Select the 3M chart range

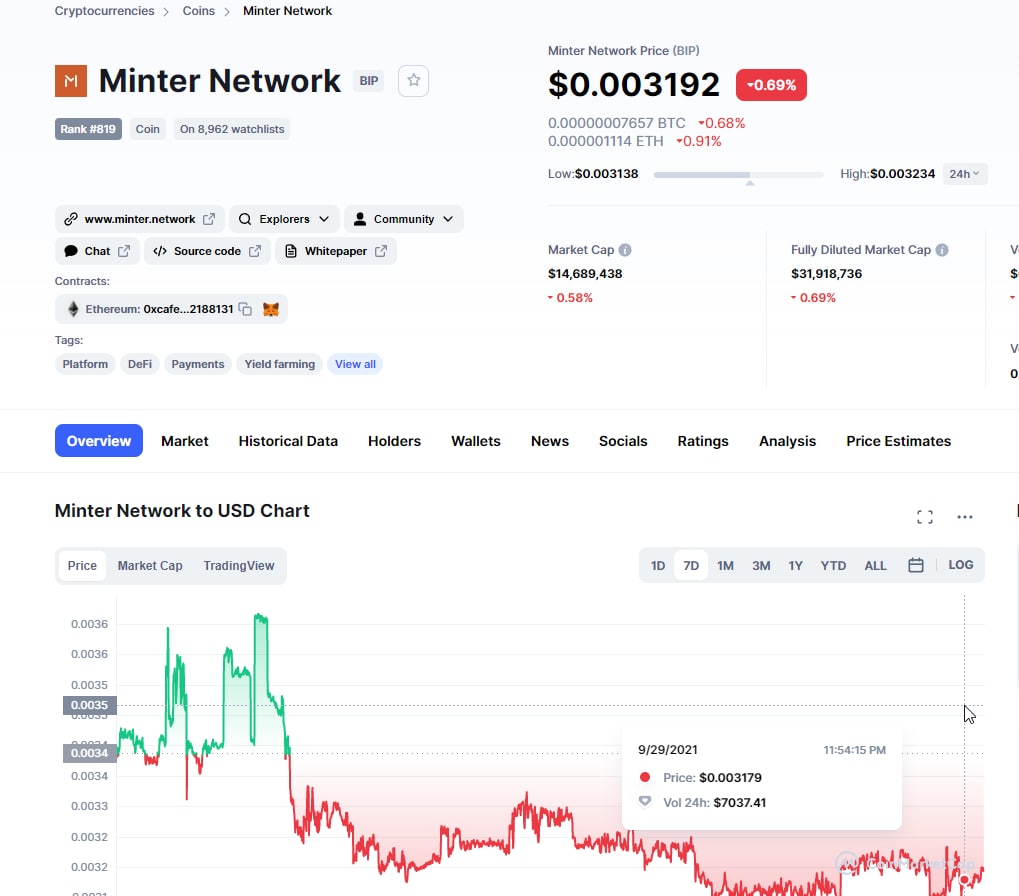[x=761, y=566]
